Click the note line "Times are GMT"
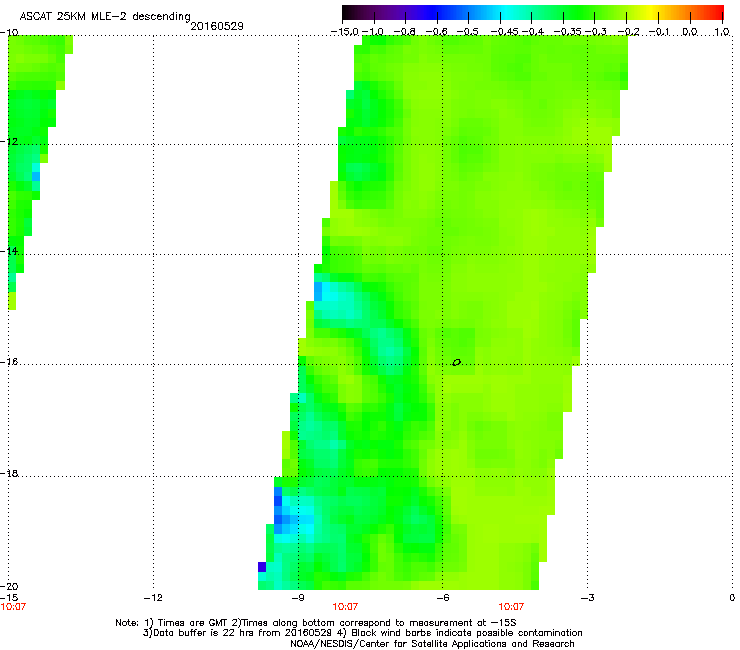Viewport: 740px width, 650px height. click(x=316, y=623)
